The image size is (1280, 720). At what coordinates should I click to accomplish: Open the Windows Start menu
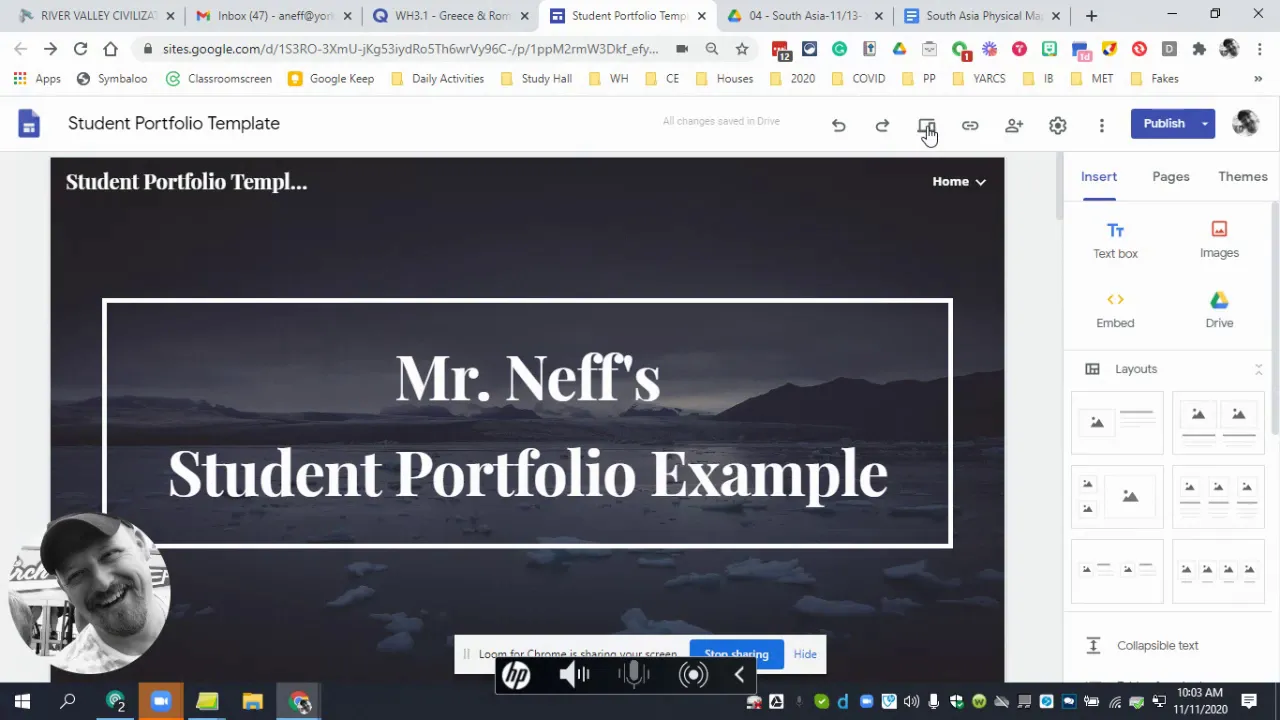(22, 701)
